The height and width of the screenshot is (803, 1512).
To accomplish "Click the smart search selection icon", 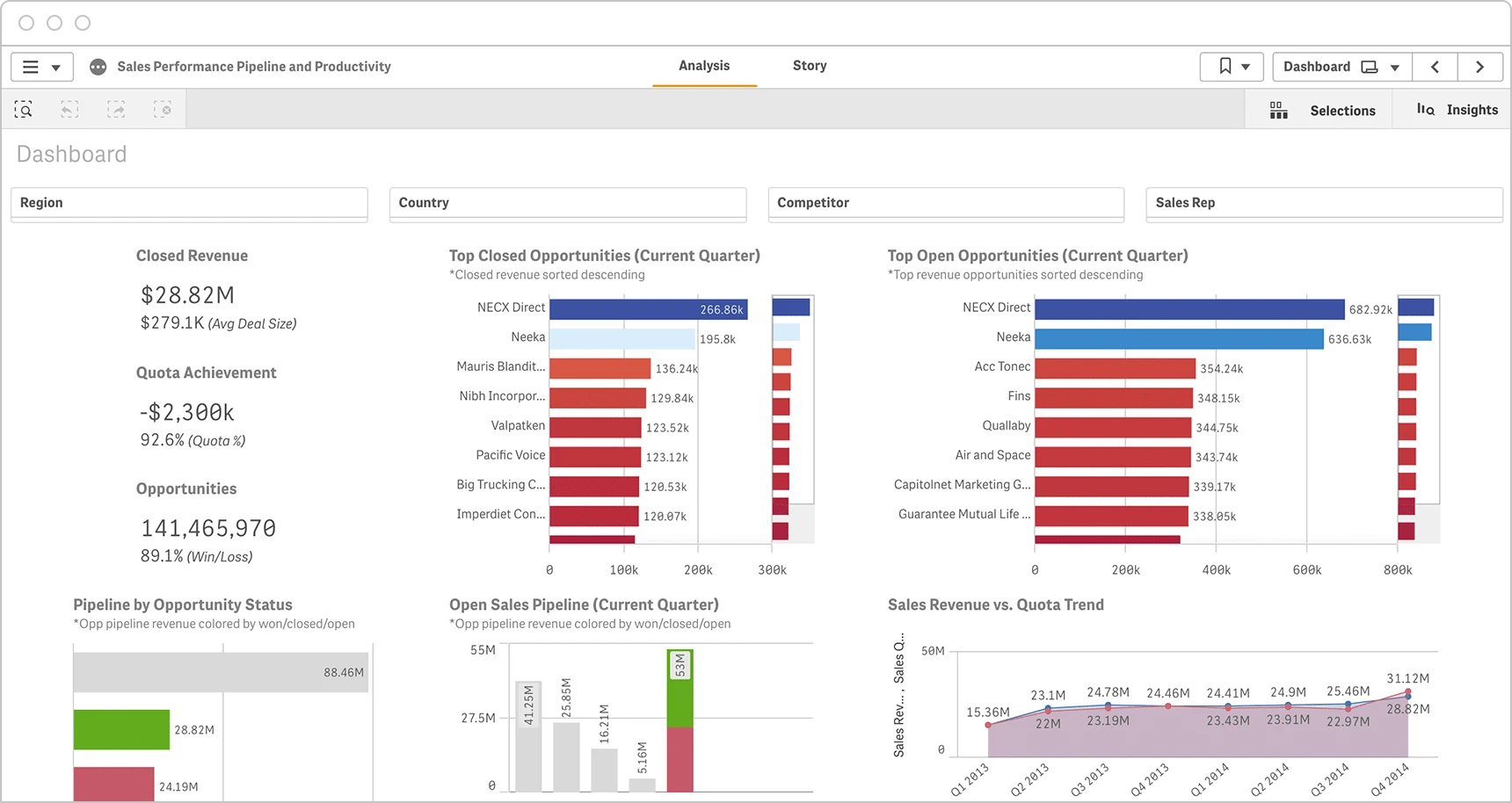I will [x=24, y=110].
